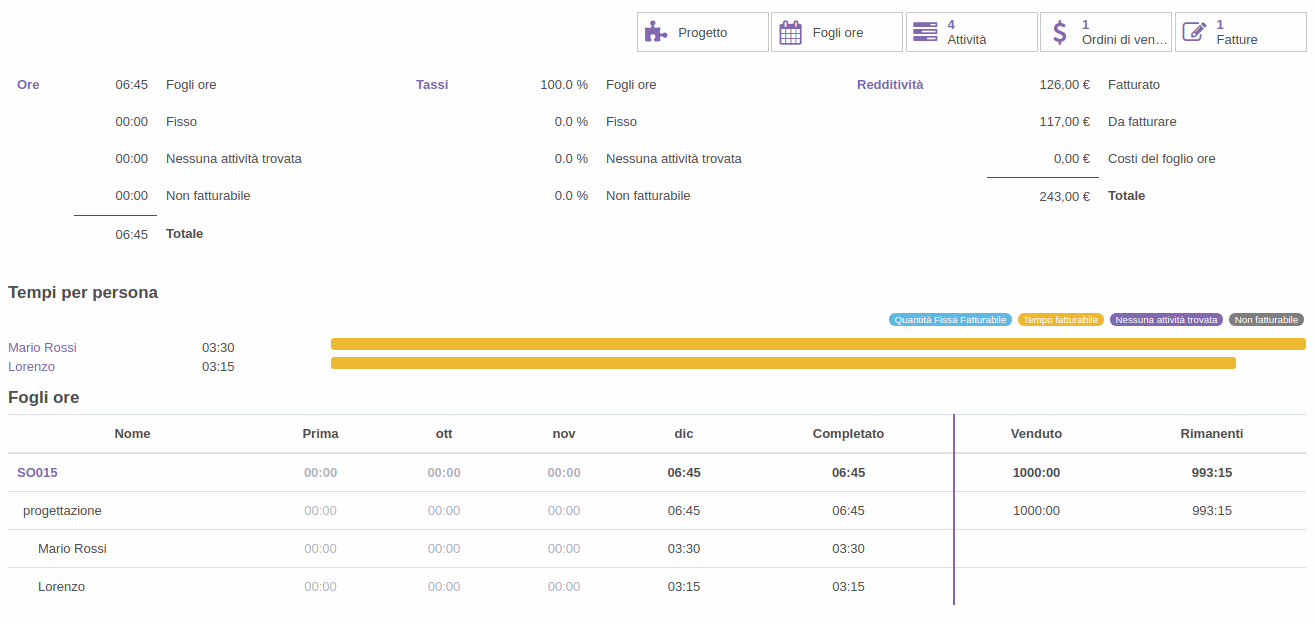Click the 06:45 Totale hours value

coord(132,235)
